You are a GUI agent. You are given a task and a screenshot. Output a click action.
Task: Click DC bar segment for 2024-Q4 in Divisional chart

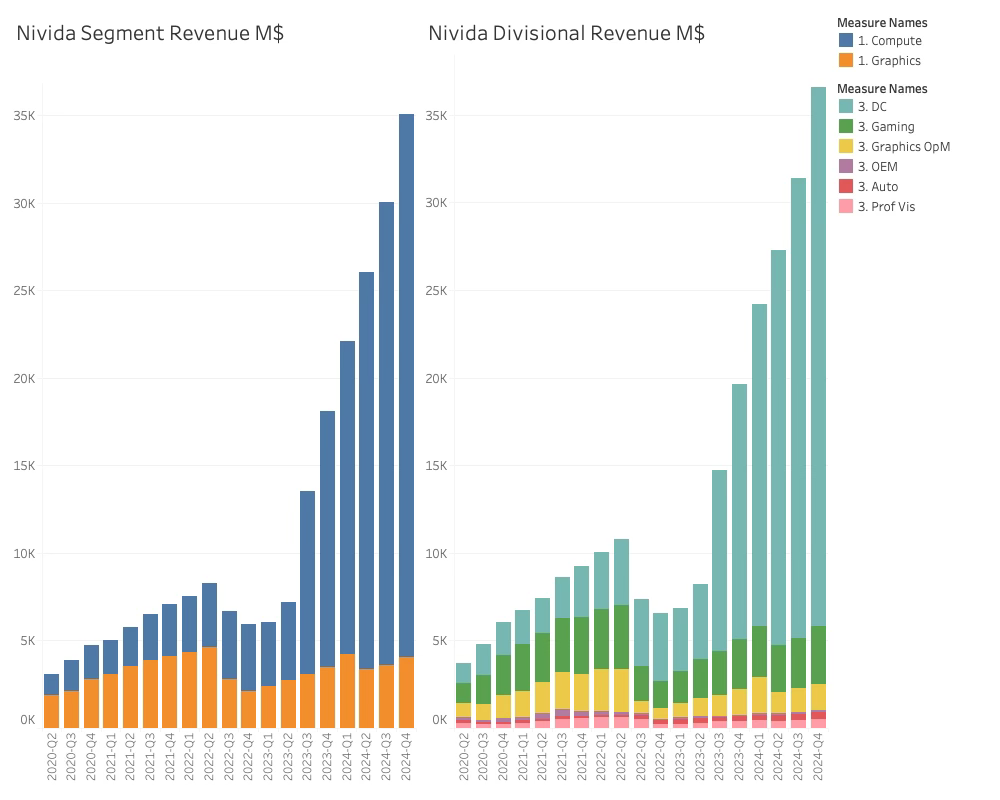(x=818, y=357)
